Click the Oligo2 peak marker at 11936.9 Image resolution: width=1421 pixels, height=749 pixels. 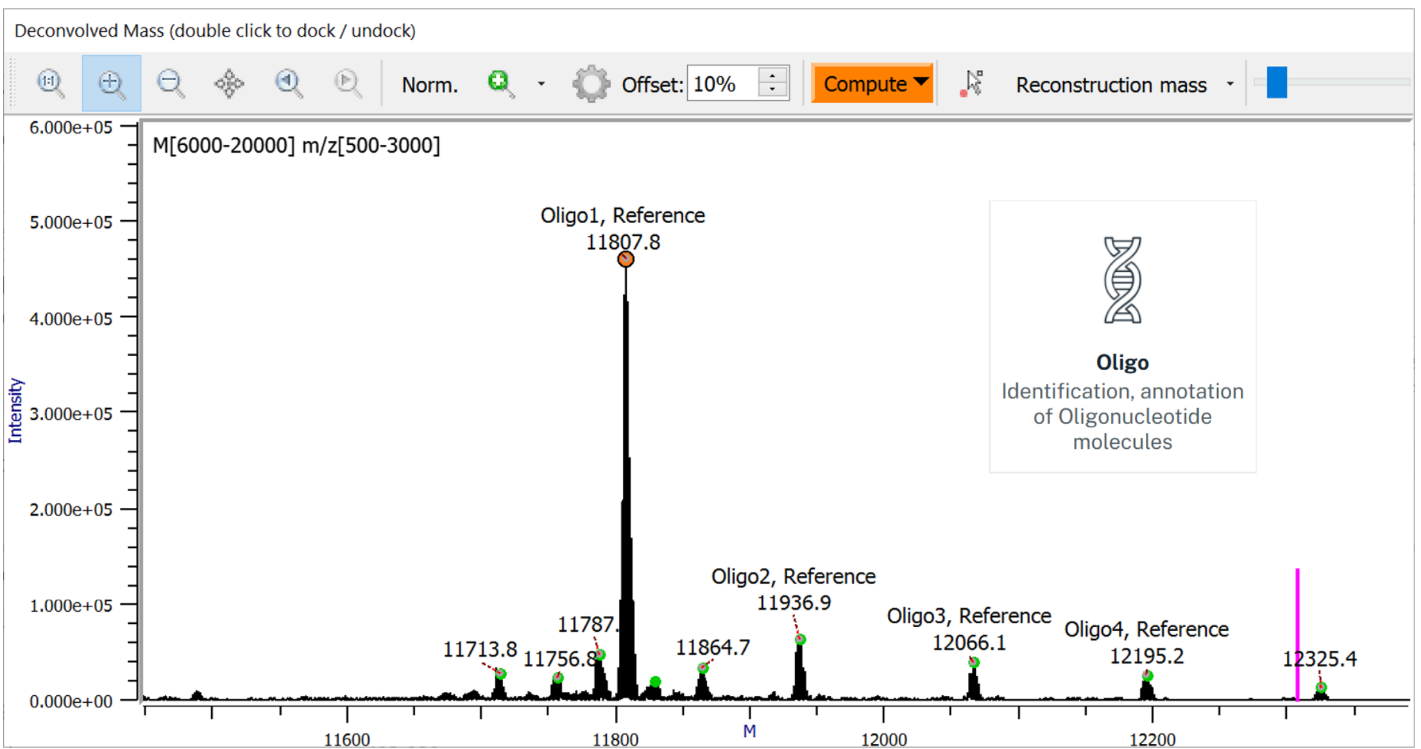[x=800, y=640]
